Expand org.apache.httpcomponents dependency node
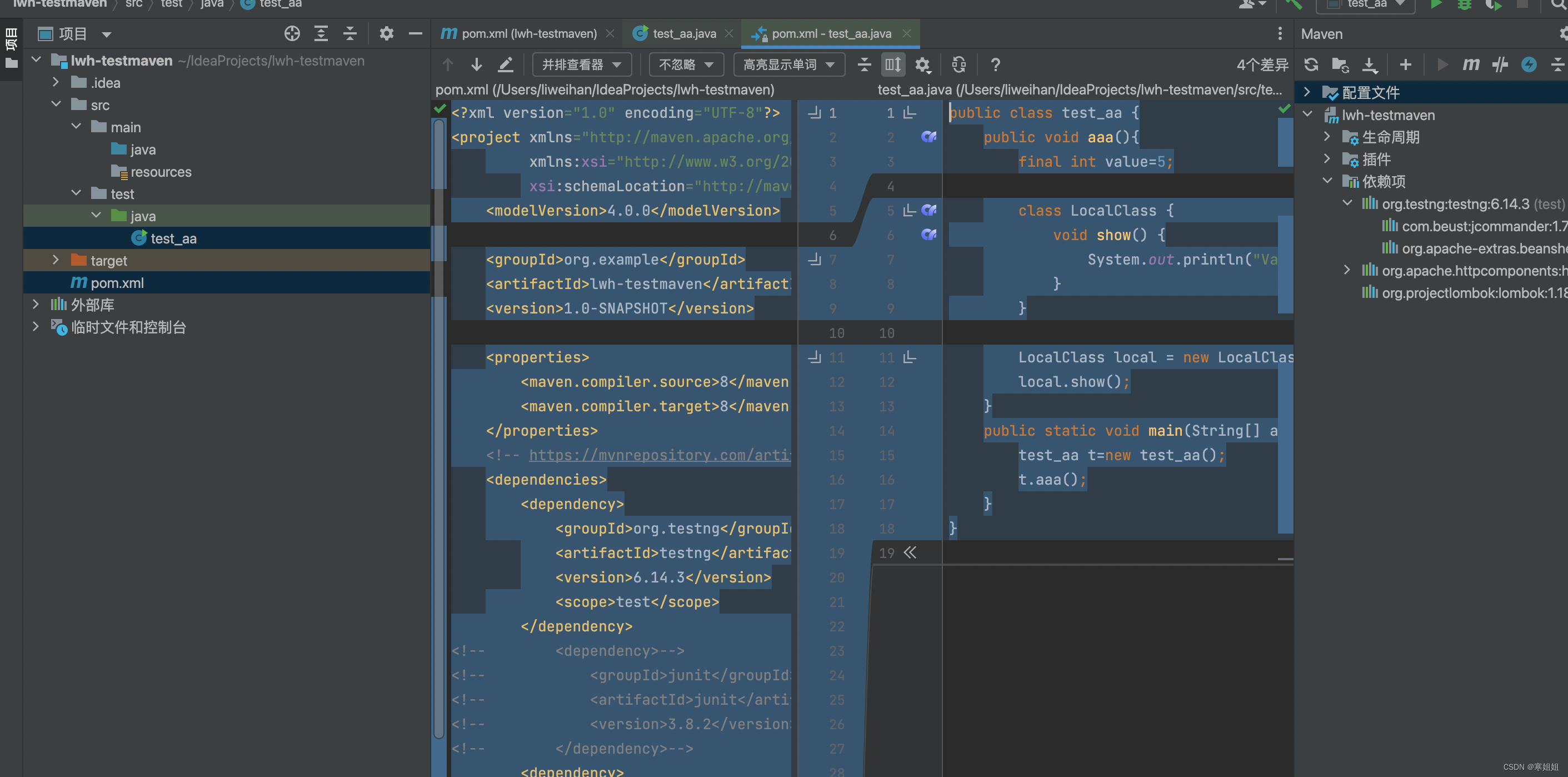 click(x=1347, y=270)
